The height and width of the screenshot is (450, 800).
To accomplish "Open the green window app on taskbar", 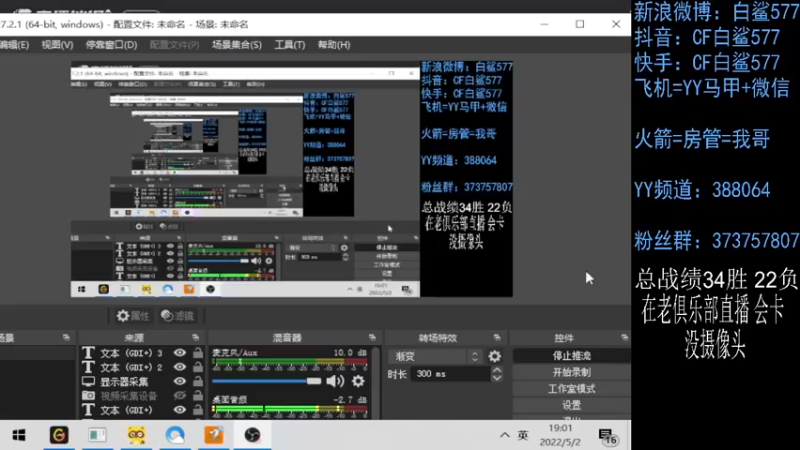I will (x=97, y=435).
